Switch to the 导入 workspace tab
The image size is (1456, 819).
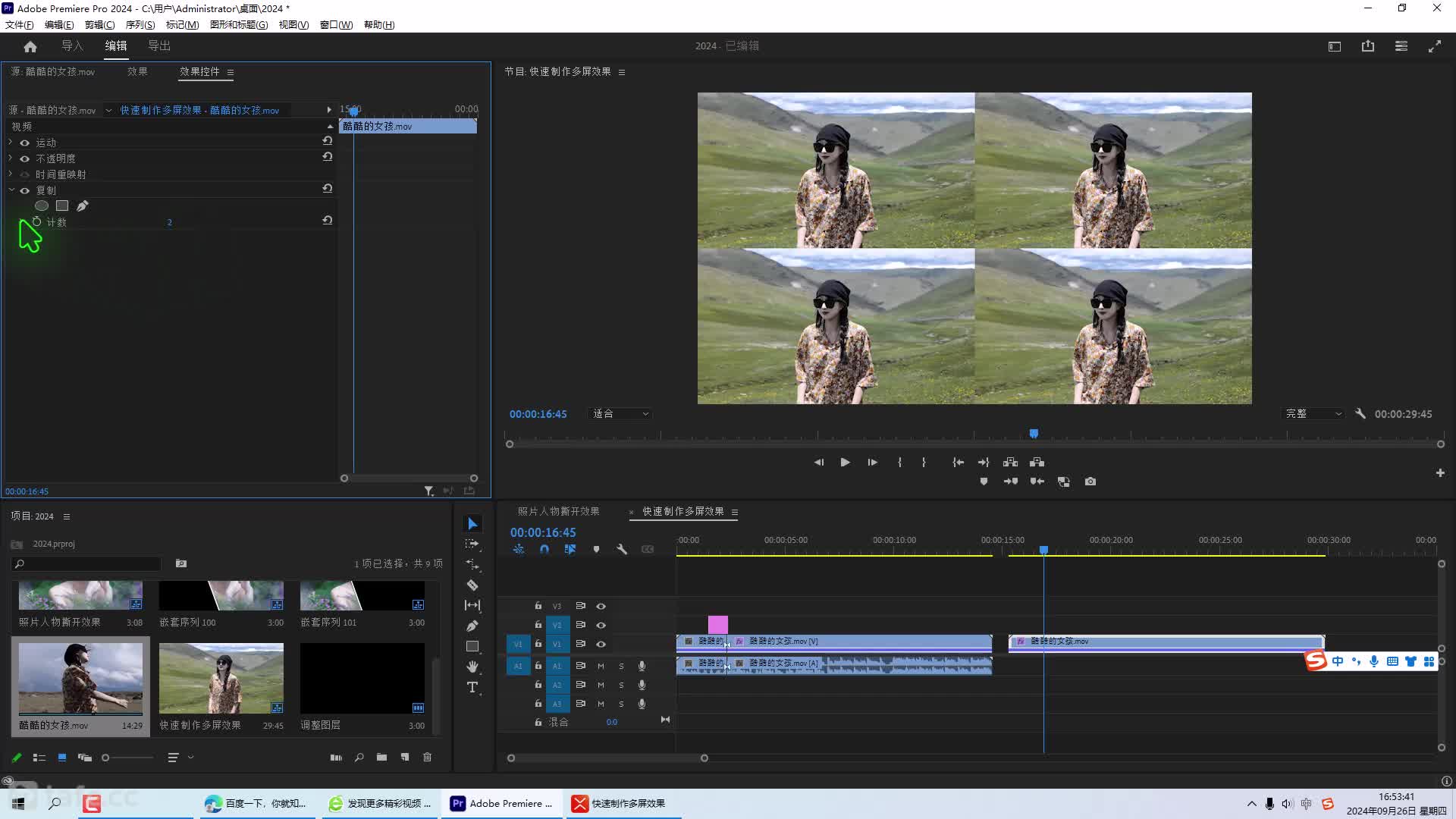(73, 46)
